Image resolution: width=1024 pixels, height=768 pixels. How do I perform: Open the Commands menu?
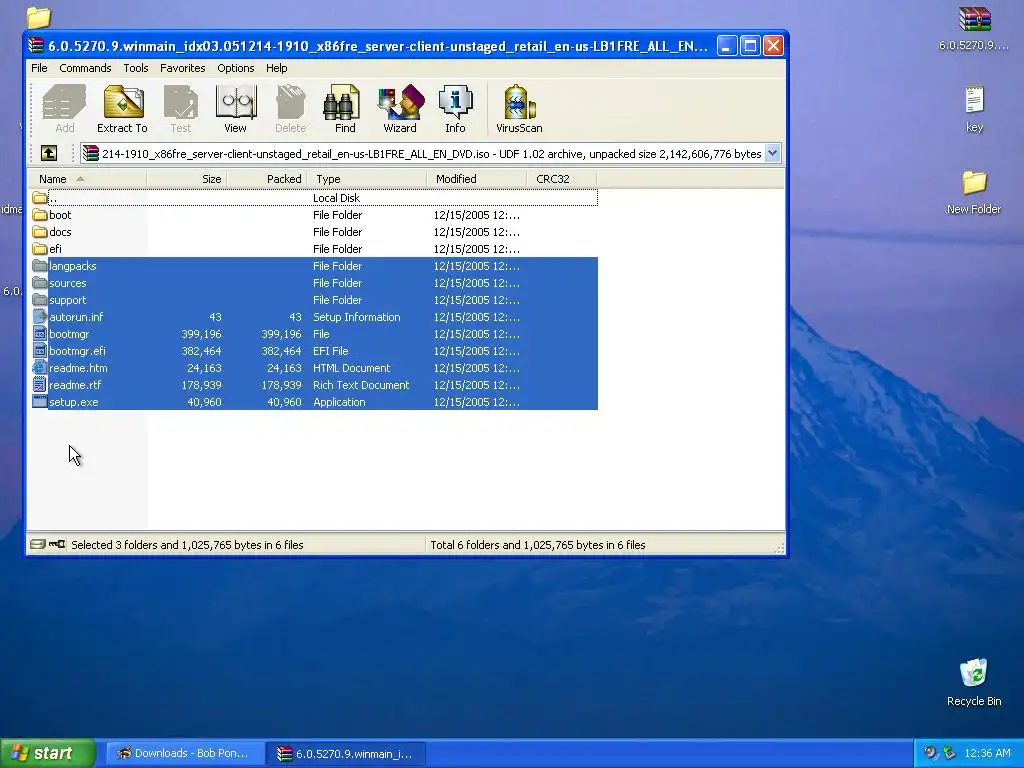[x=85, y=68]
